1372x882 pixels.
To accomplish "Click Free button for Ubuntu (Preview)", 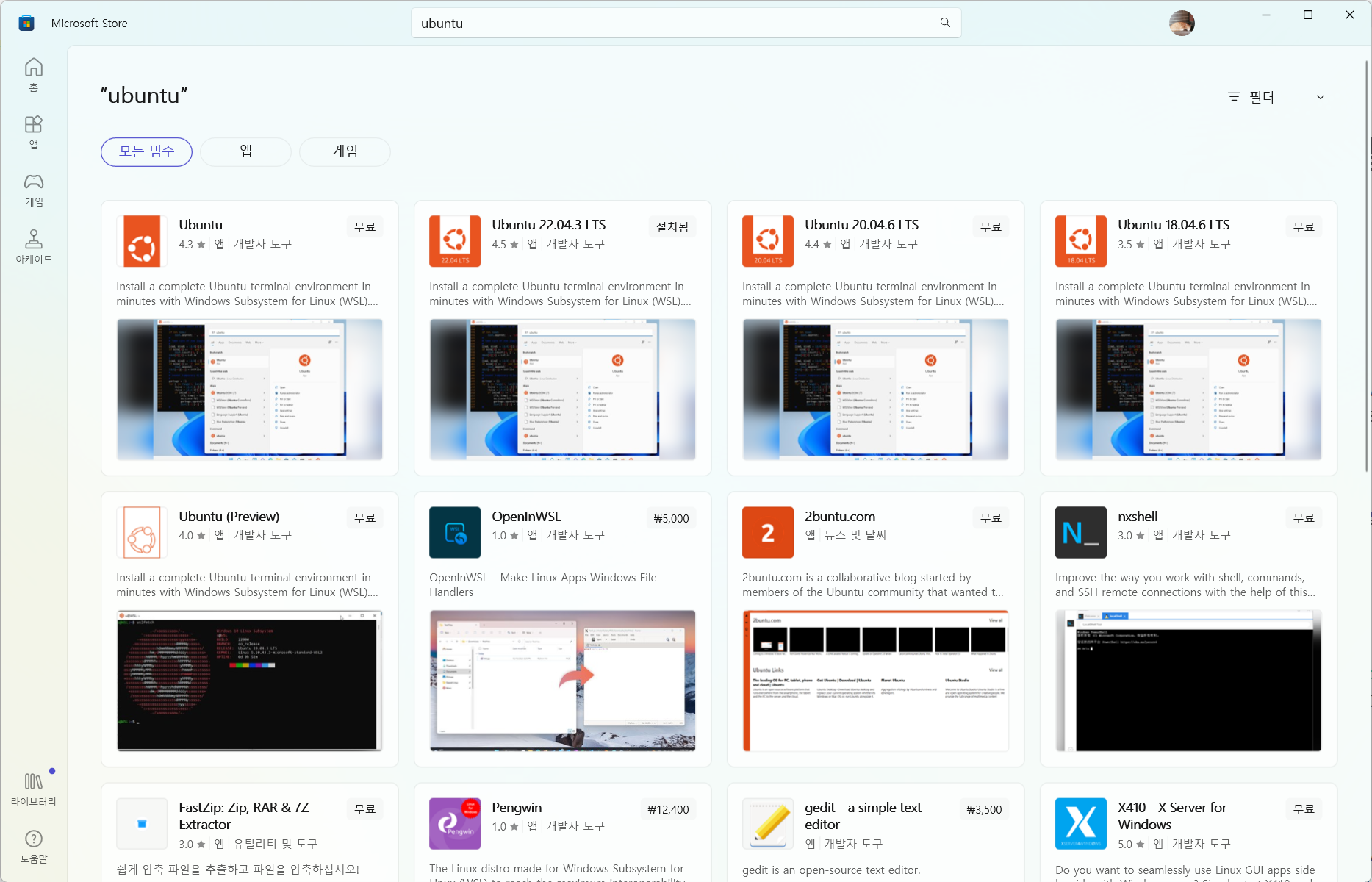I will point(365,518).
